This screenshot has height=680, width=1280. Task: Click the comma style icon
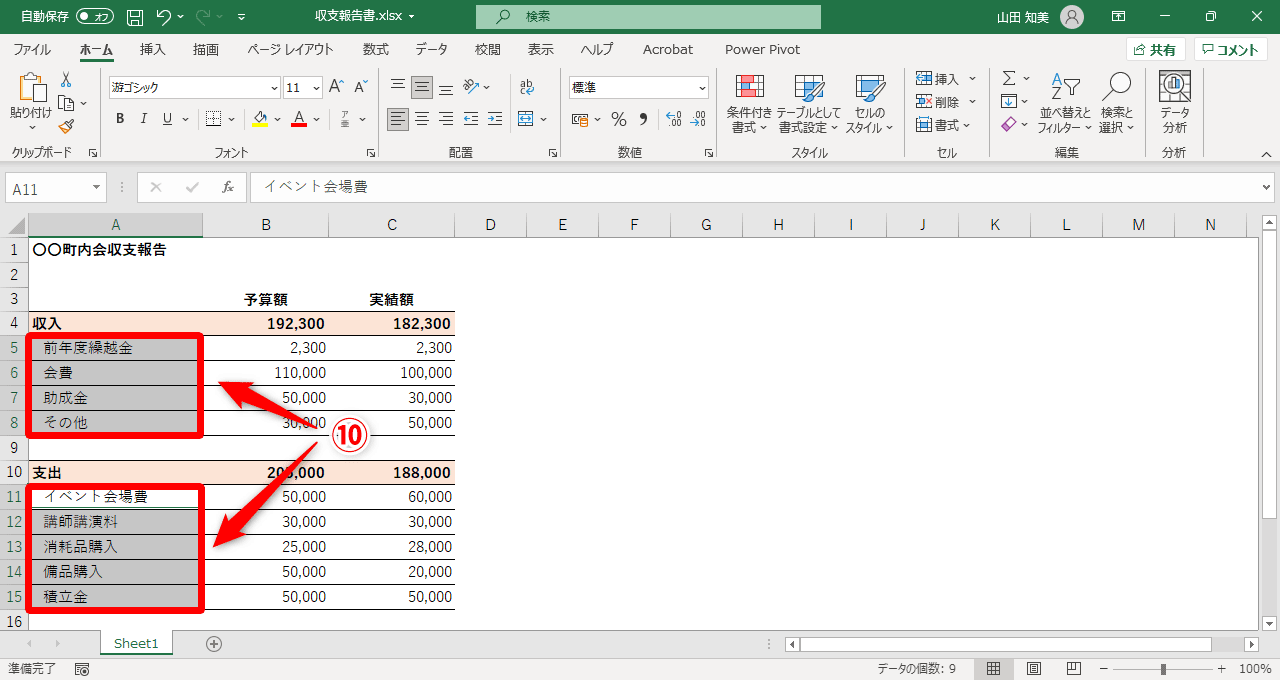(x=643, y=119)
